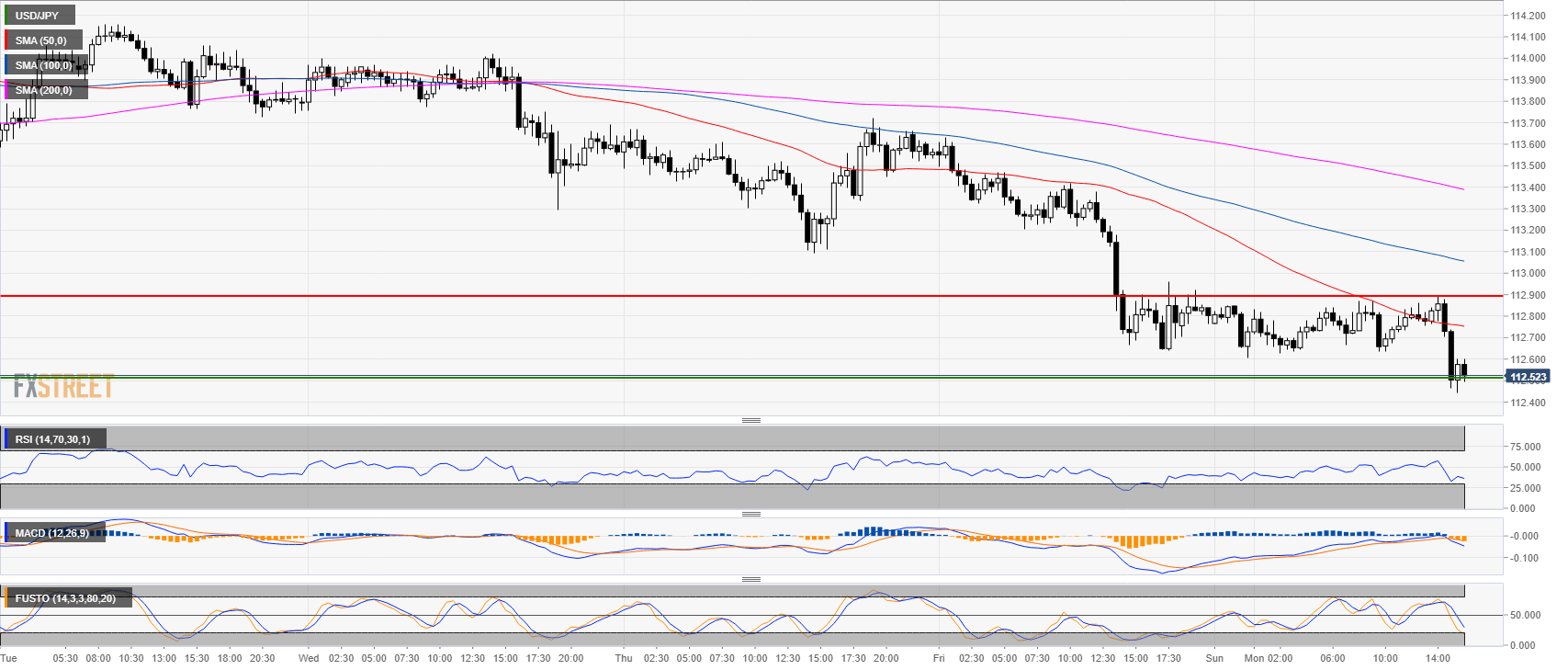Viewport: 1568px width, 670px height.
Task: Click the green color marker beside USD/JPY
Action: coord(6,16)
